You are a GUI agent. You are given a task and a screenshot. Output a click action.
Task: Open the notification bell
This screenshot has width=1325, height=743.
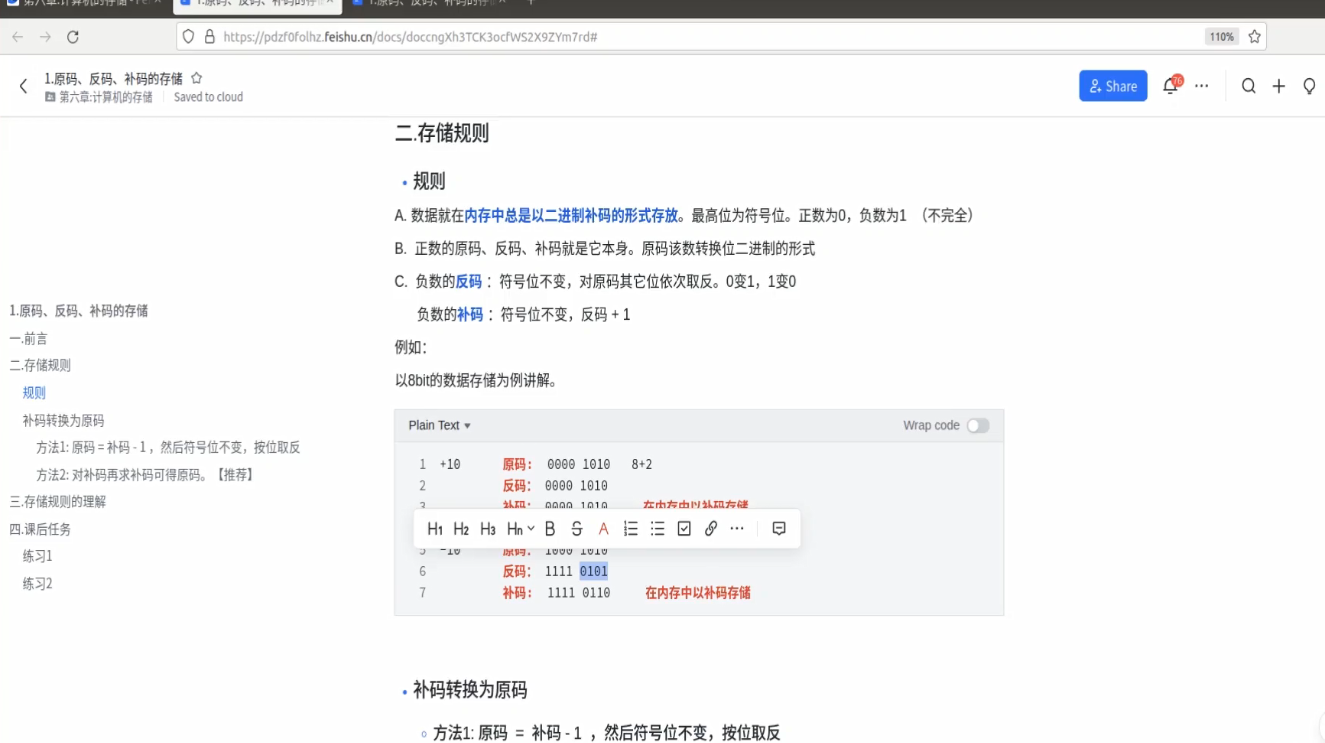[x=1170, y=86]
